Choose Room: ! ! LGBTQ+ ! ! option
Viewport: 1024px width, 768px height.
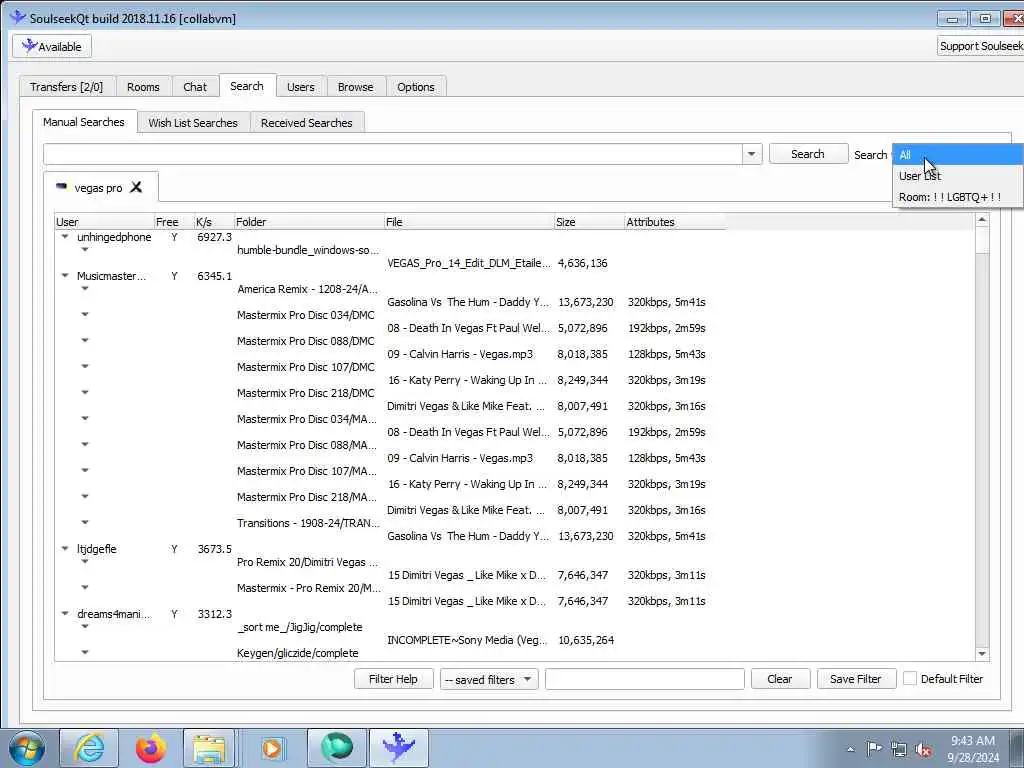(957, 197)
